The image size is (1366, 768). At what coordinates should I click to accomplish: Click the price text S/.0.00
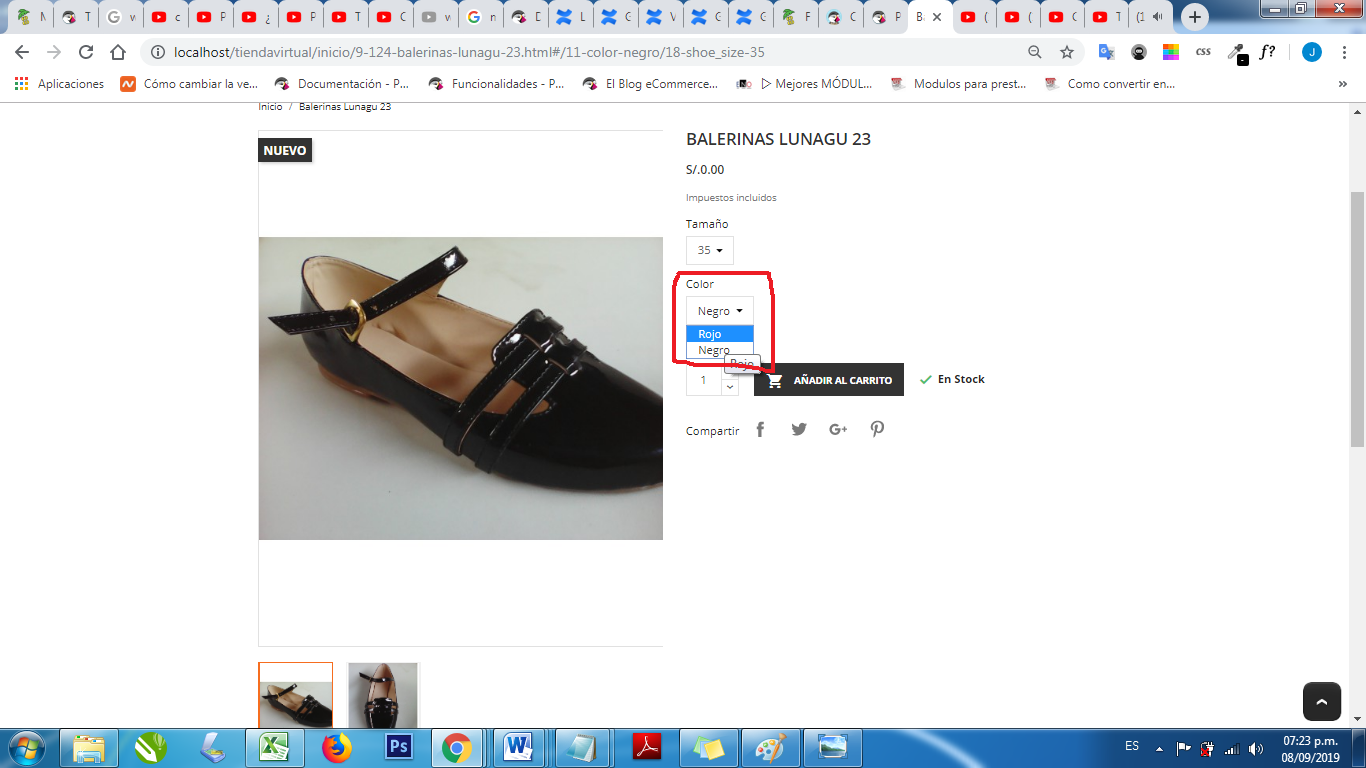click(705, 170)
